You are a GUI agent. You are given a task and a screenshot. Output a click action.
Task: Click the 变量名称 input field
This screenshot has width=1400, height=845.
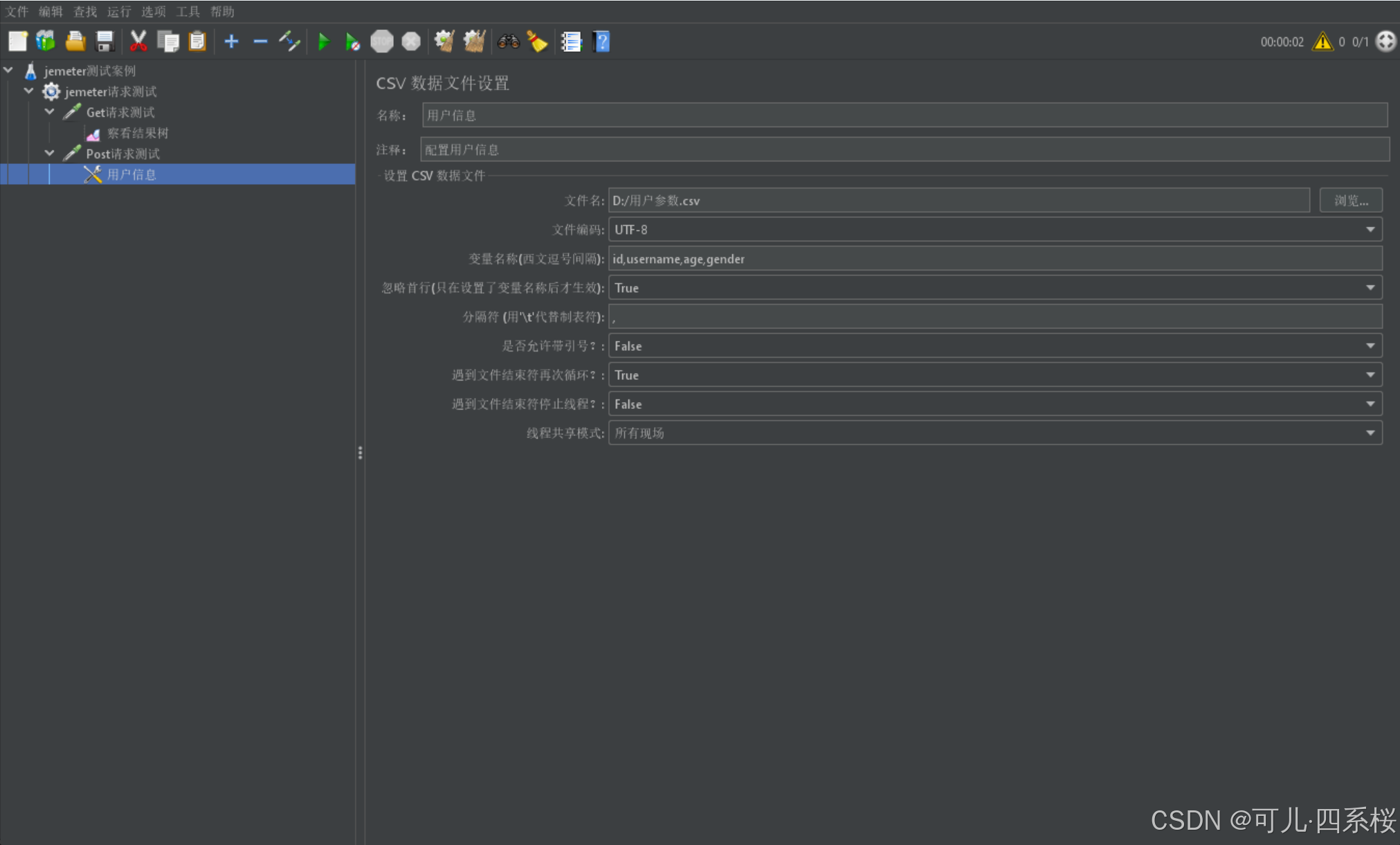[x=994, y=259]
